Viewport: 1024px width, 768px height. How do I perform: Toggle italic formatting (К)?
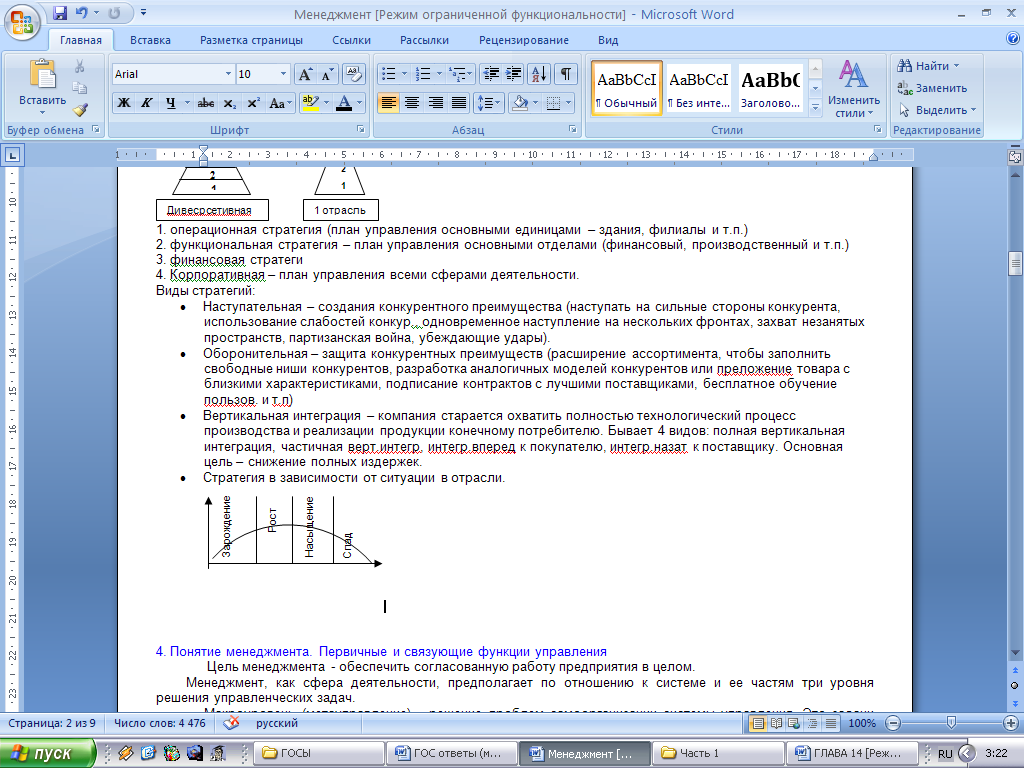(x=147, y=103)
